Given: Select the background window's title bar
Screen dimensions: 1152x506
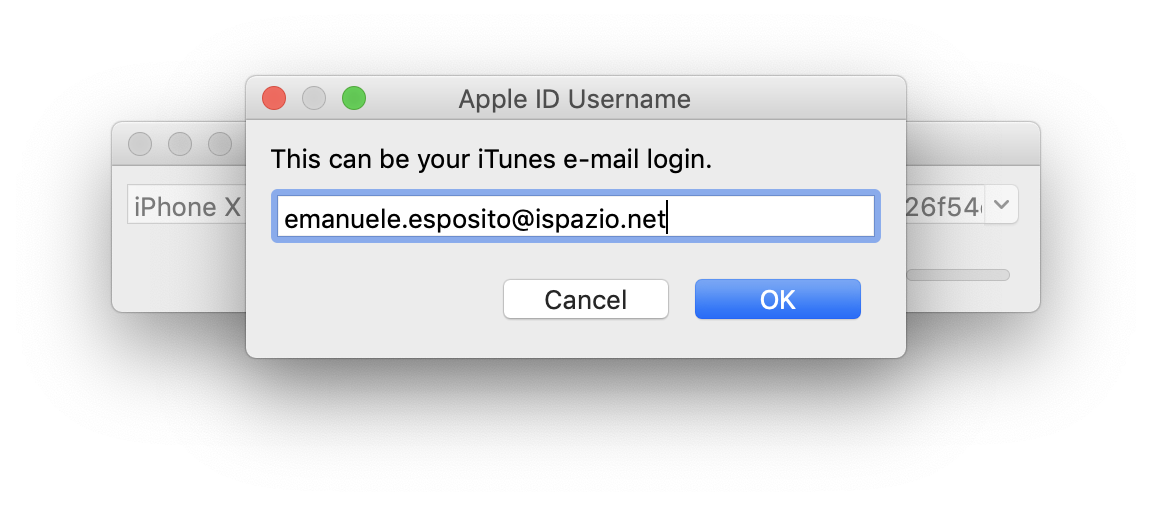Looking at the screenshot, I should (x=973, y=143).
